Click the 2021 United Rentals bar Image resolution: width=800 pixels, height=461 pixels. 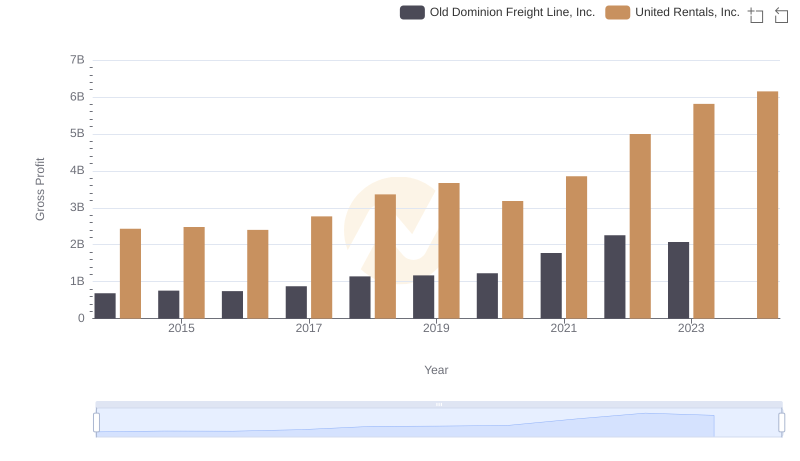[x=577, y=247]
